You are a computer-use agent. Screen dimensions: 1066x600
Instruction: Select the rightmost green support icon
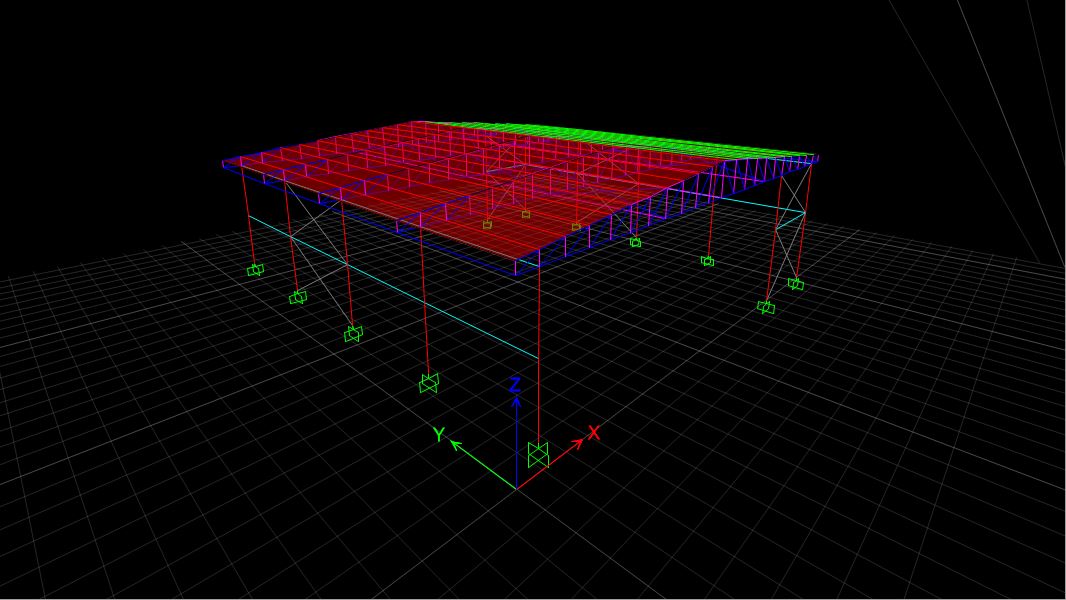795,284
